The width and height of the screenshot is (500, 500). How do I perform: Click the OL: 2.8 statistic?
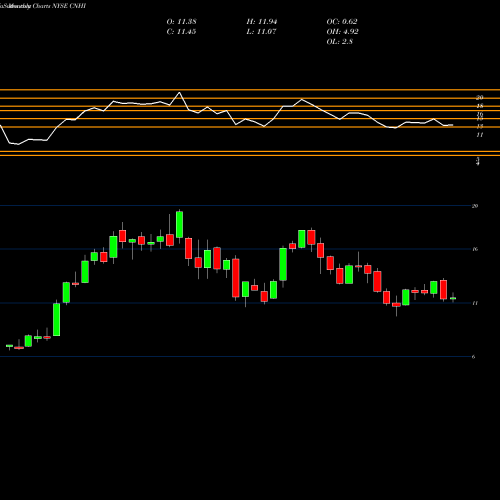click(340, 42)
